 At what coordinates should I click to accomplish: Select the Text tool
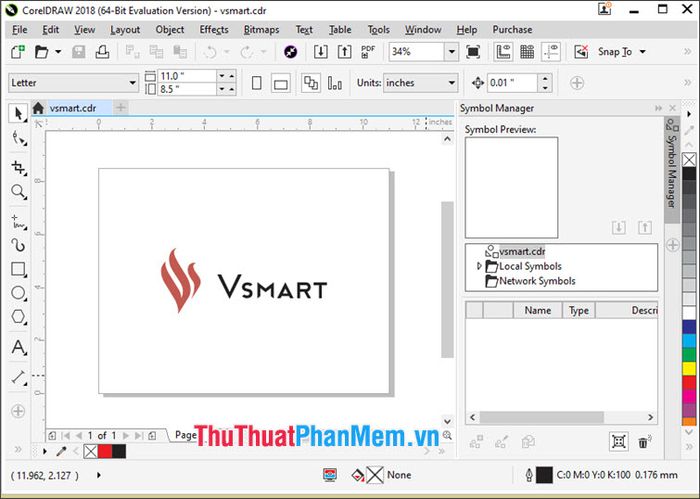pos(18,347)
